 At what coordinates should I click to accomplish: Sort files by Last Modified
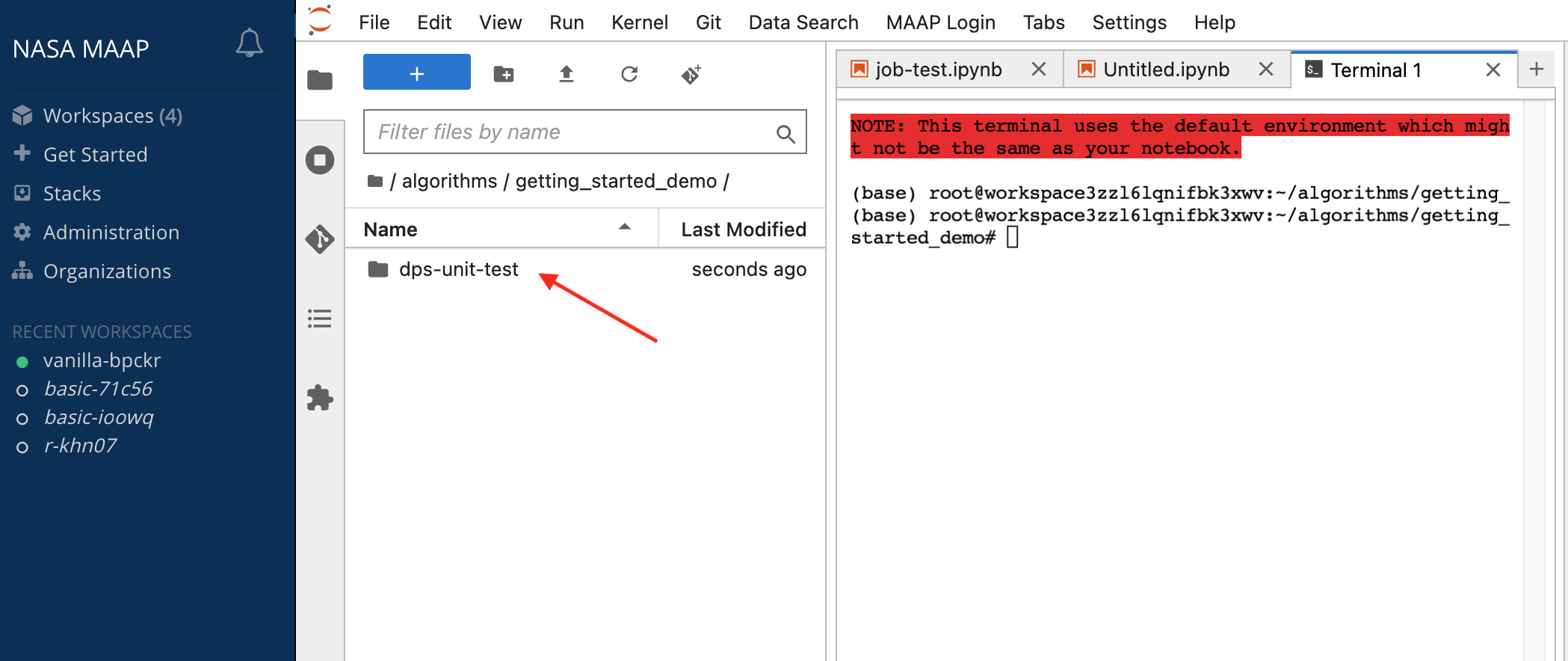tap(744, 230)
